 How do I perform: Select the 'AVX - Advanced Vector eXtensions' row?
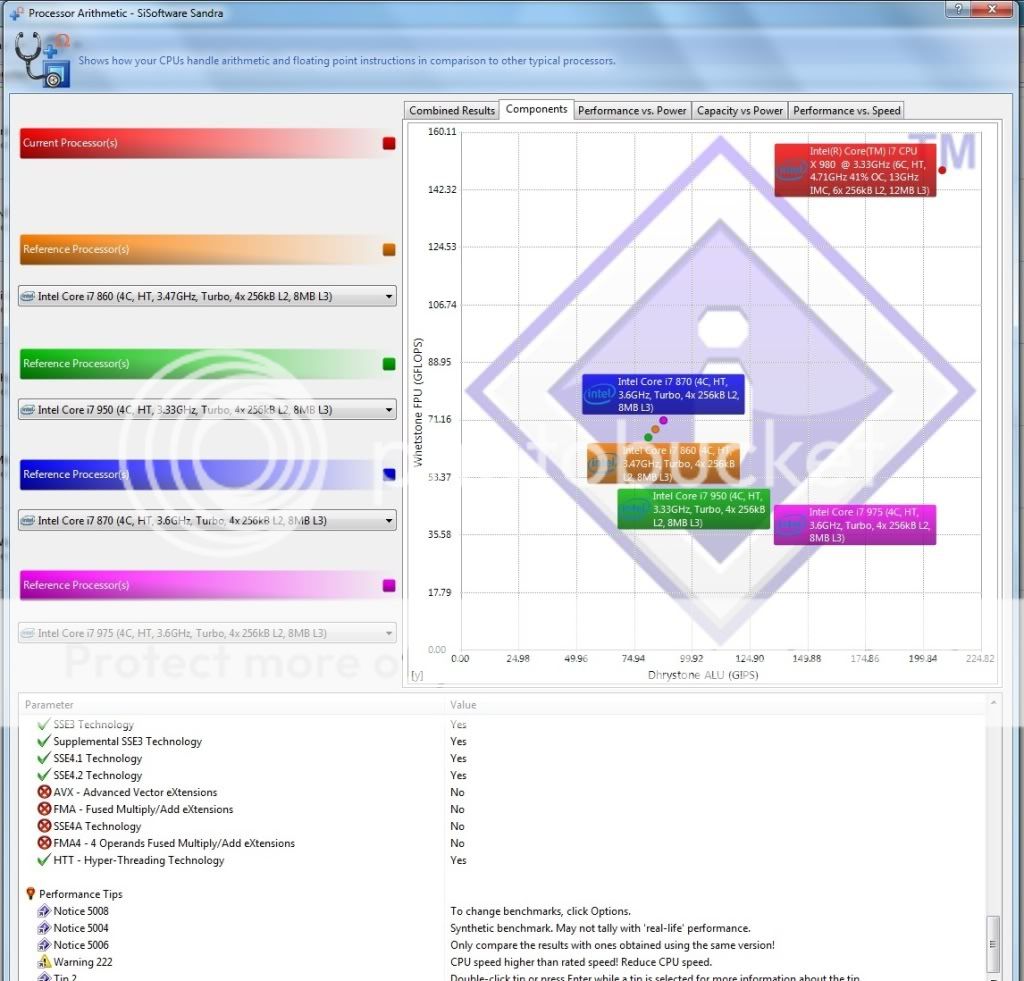pyautogui.click(x=503, y=792)
